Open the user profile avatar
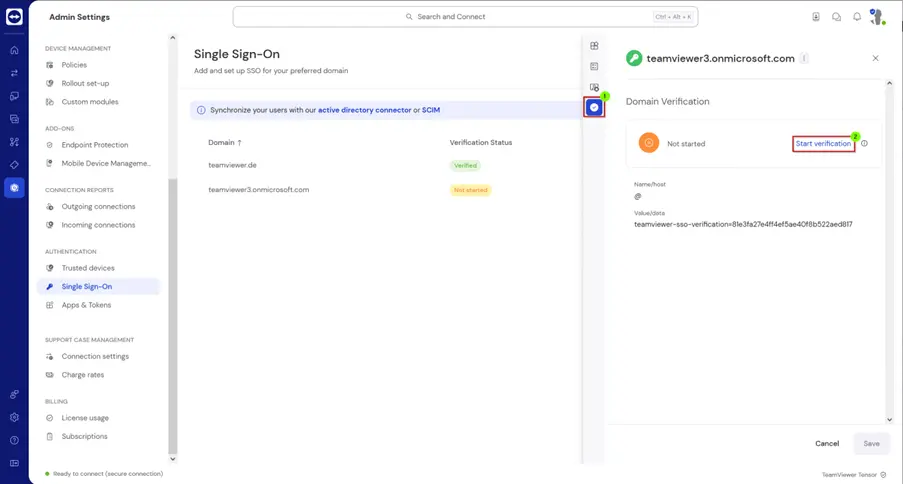The height and width of the screenshot is (484, 903). pyautogui.click(x=877, y=17)
